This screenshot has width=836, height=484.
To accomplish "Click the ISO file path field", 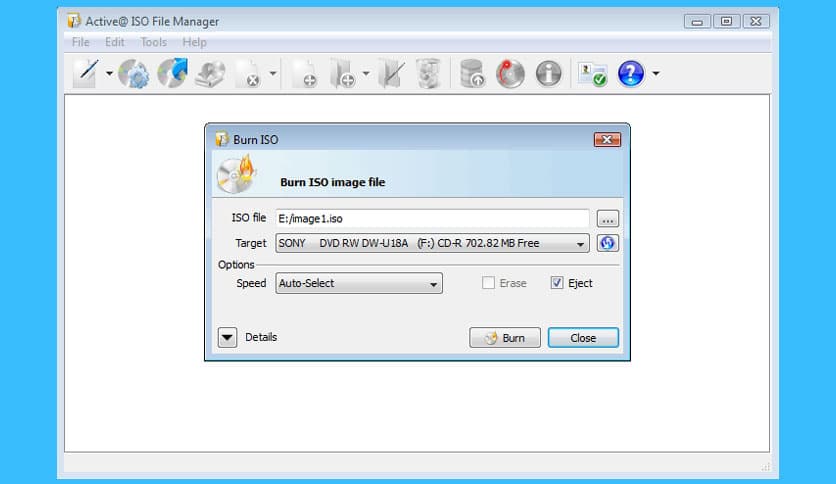I will [432, 219].
